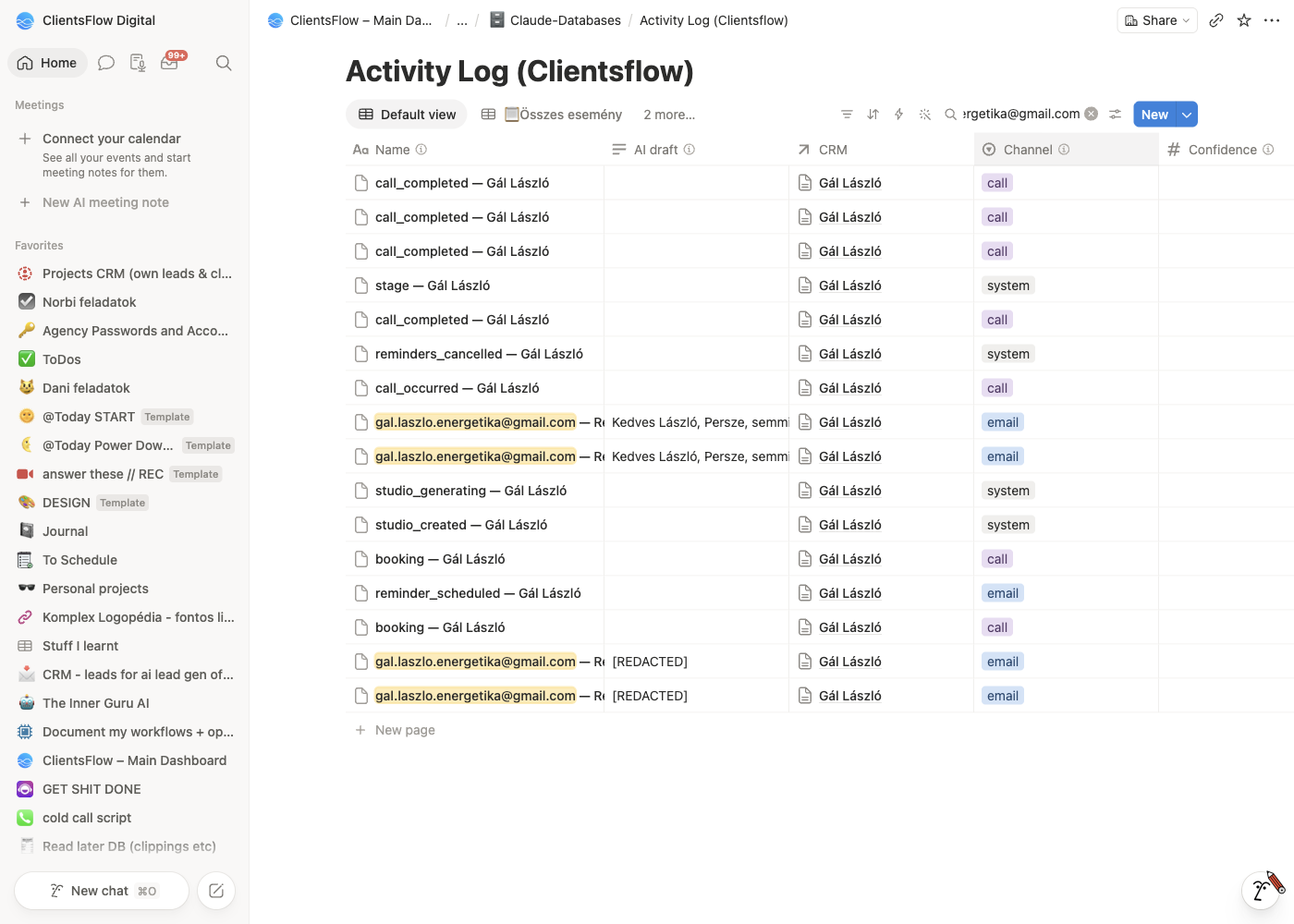1294x924 pixels.
Task: Open Claude-Databases breadcrumb link
Action: (555, 20)
